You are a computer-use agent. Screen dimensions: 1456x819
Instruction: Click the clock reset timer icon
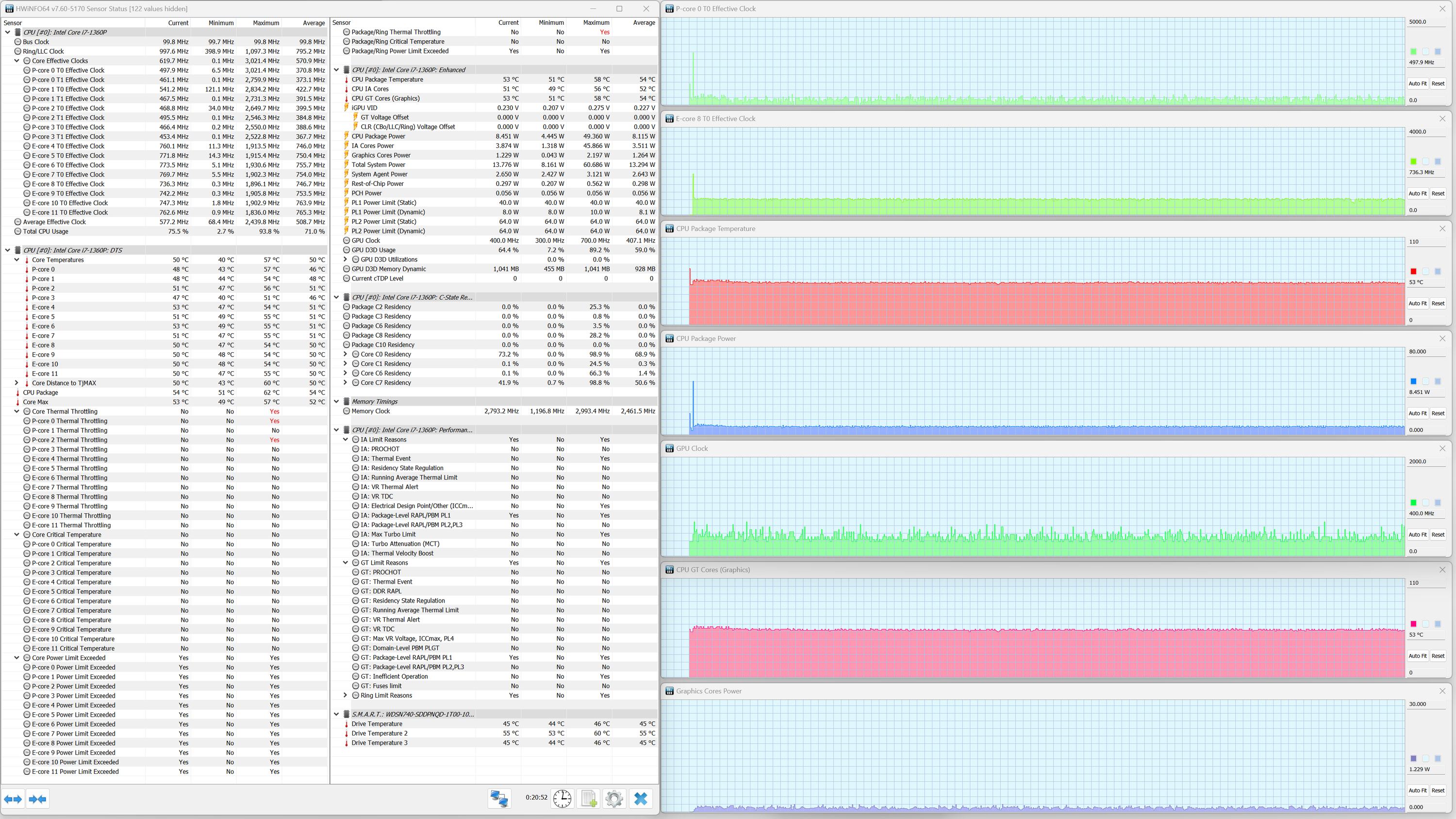(562, 798)
